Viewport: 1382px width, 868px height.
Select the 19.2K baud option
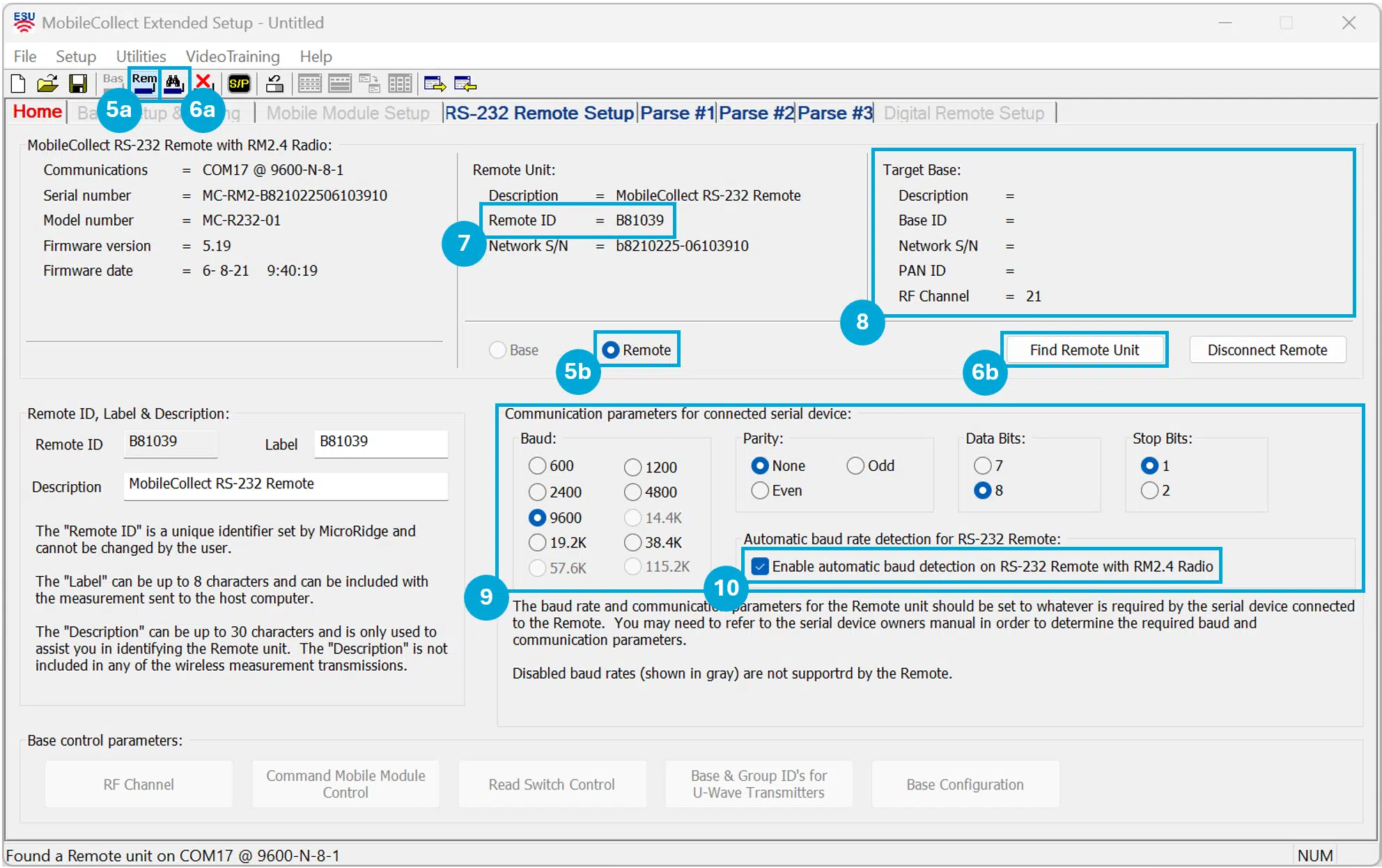557,542
